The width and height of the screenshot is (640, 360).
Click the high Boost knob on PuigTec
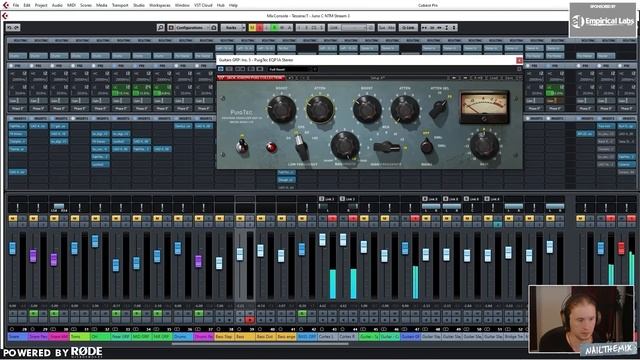coord(367,109)
